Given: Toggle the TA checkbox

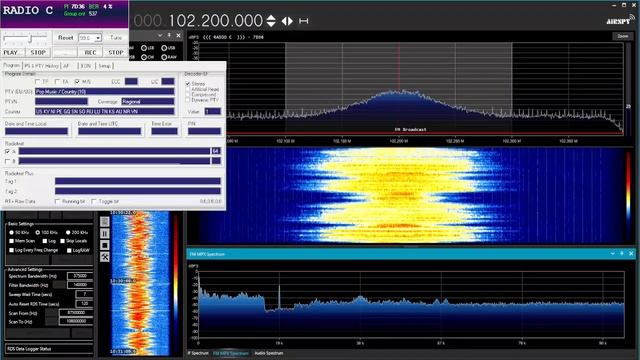Looking at the screenshot, I should click(58, 82).
